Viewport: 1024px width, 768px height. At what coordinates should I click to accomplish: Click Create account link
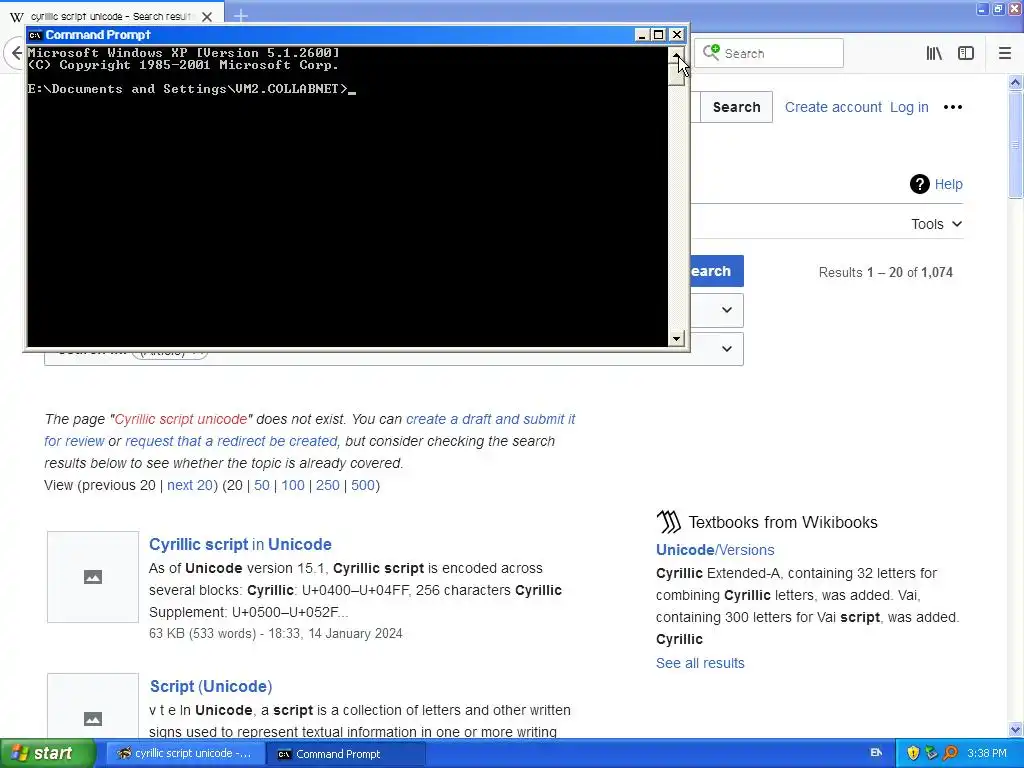833,107
